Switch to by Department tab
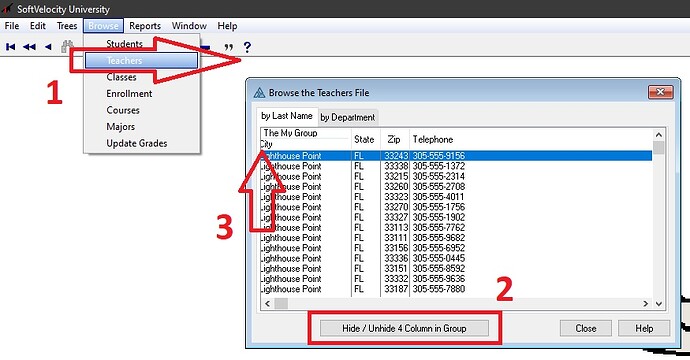This screenshot has height=360, width=690. pyautogui.click(x=348, y=118)
